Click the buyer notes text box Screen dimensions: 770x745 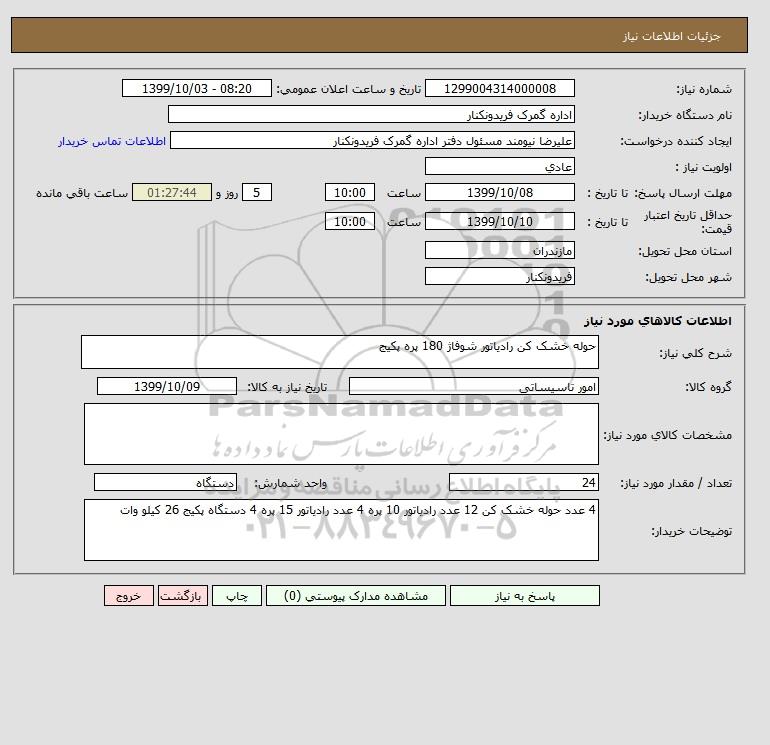[x=341, y=530]
